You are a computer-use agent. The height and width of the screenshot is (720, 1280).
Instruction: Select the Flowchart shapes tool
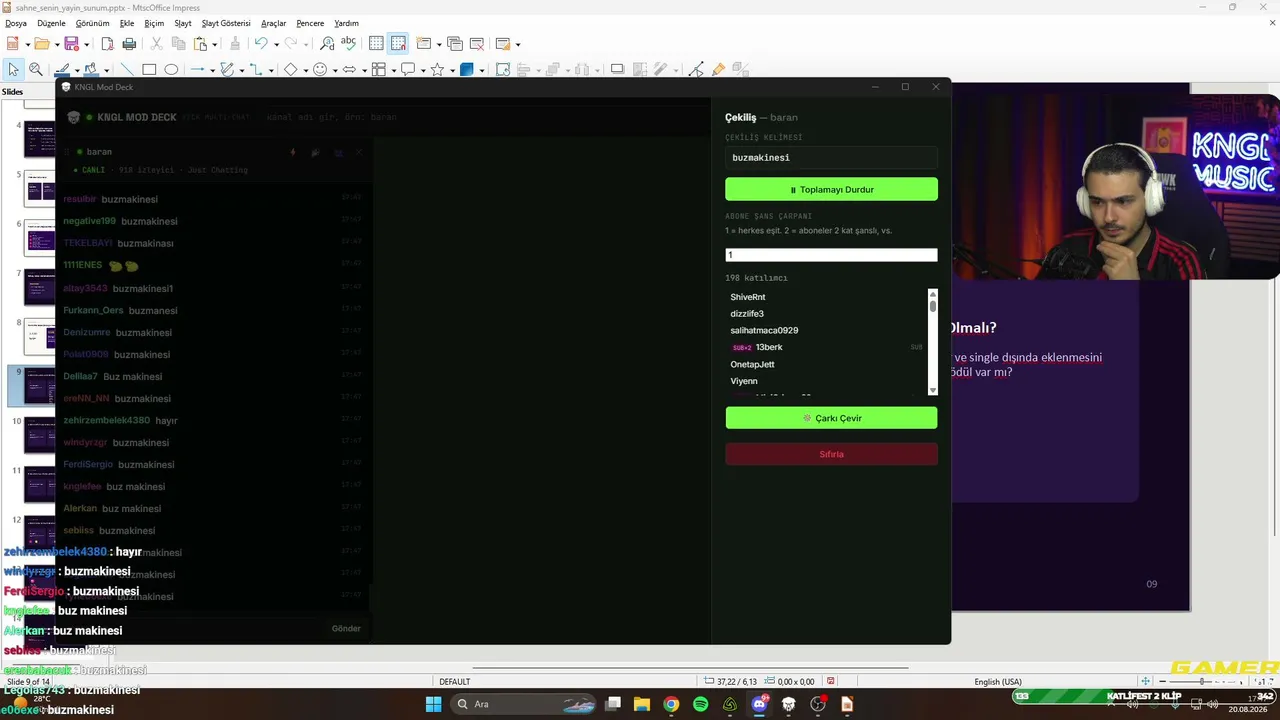(379, 69)
